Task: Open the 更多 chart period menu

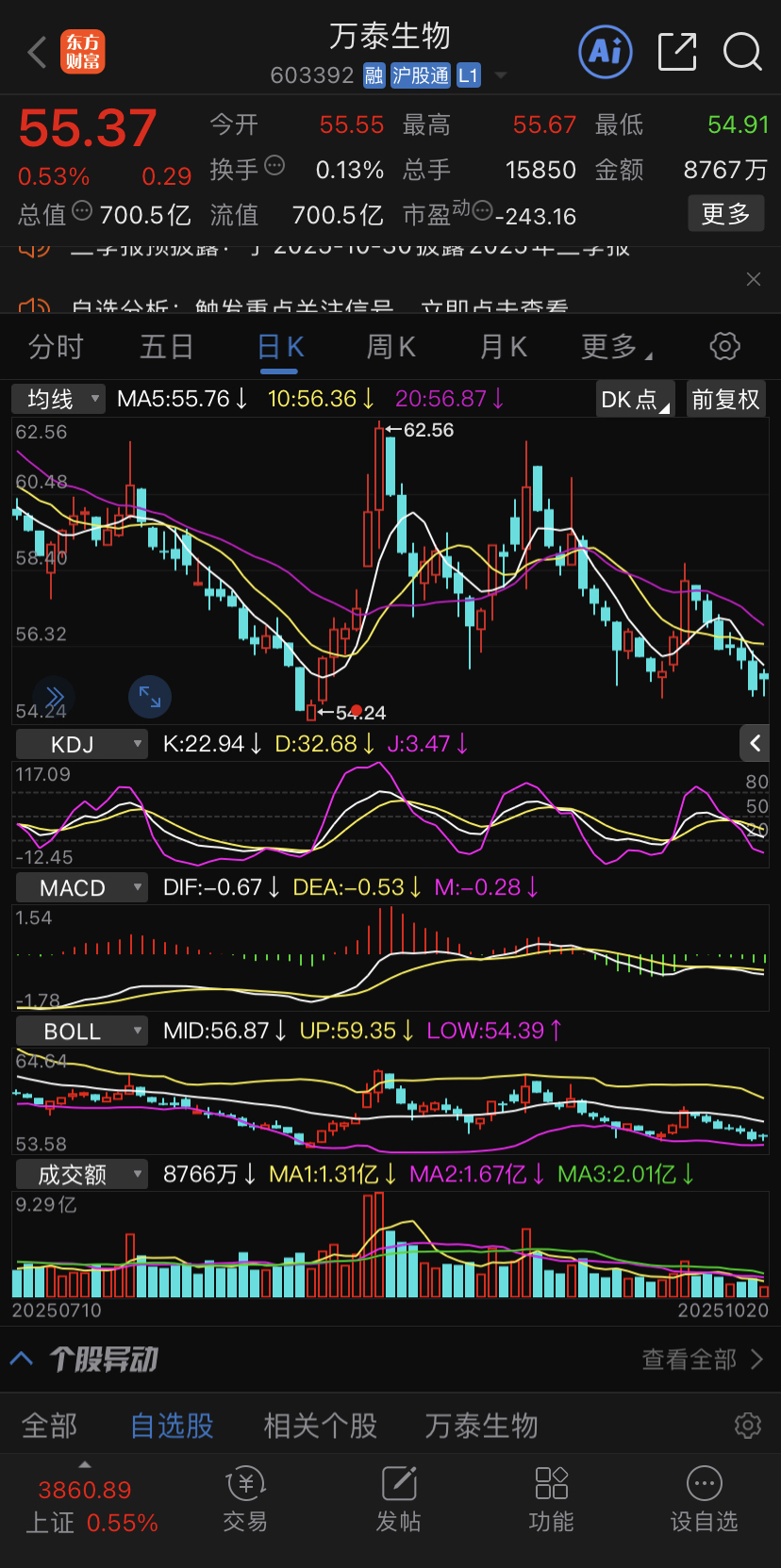Action: 616,347
